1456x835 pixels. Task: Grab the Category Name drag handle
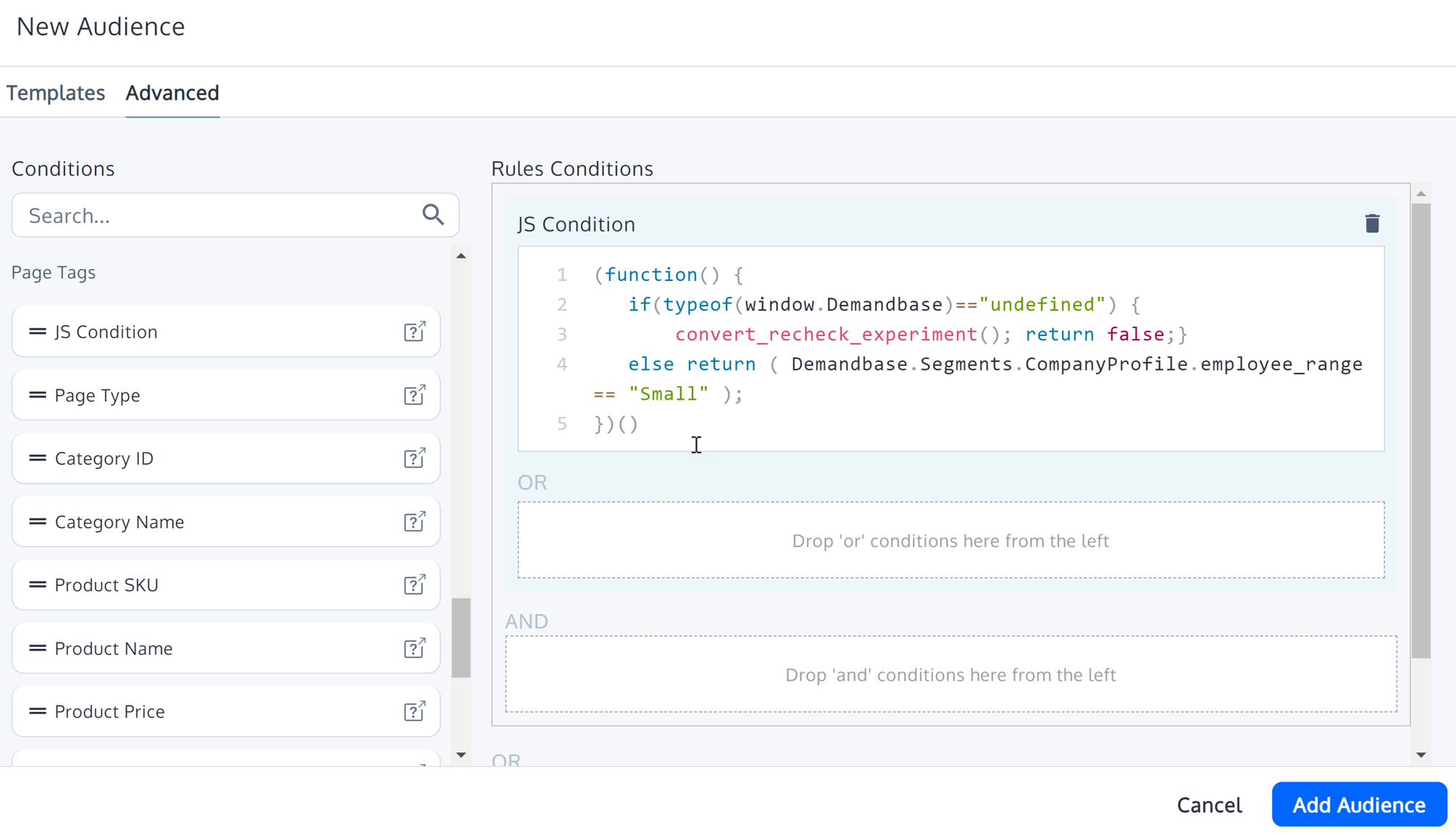(x=38, y=521)
